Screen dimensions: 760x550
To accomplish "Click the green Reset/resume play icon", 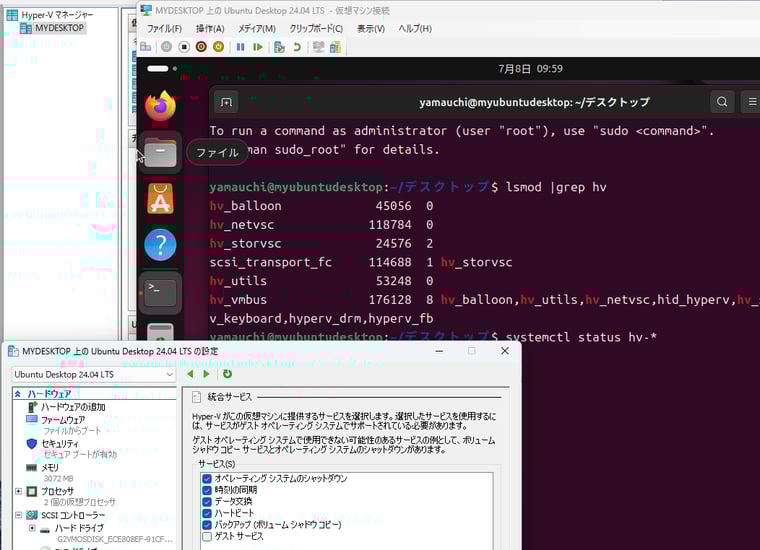I will pos(258,47).
